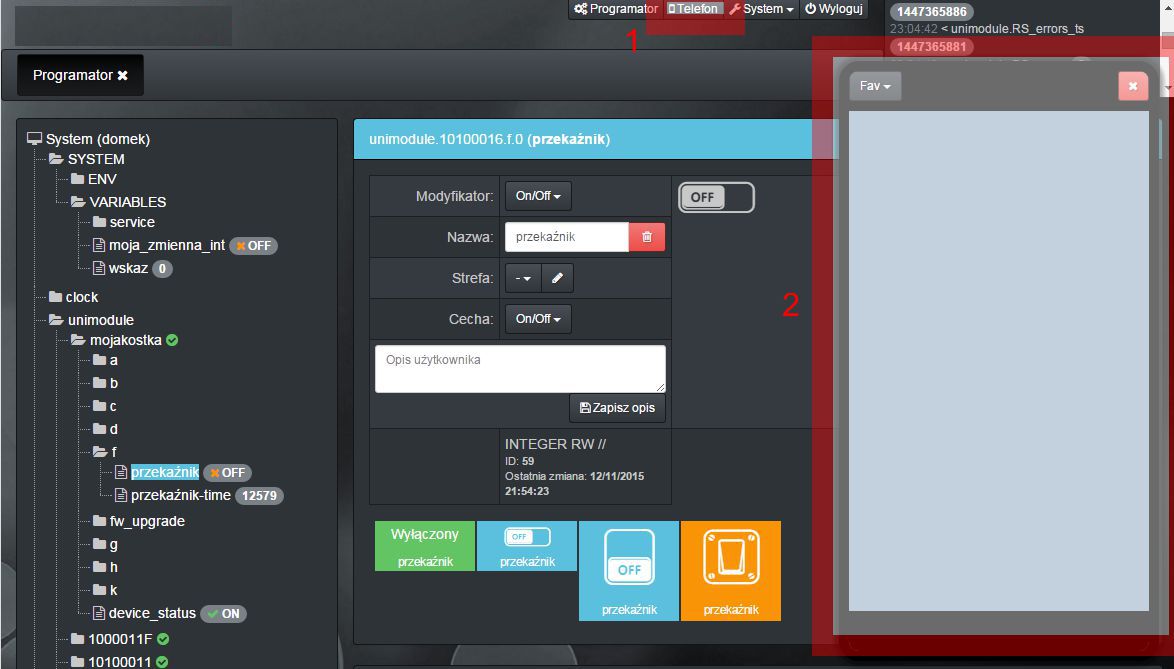Close the phone preview with pink X
1174x669 pixels.
coord(1132,86)
